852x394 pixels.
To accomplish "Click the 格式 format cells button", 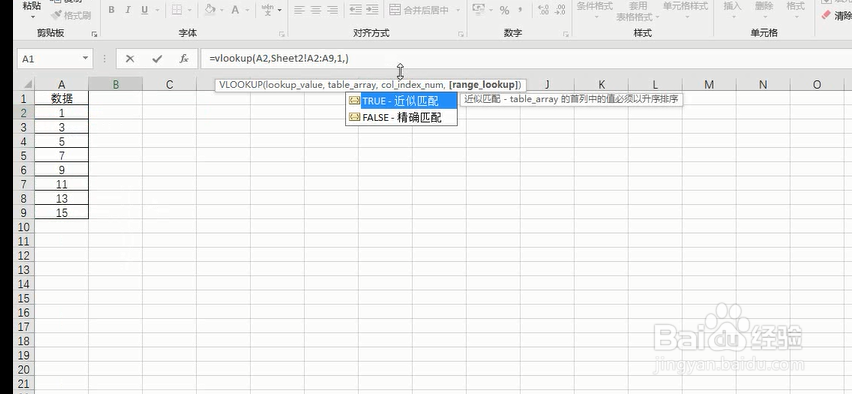I will 795,10.
